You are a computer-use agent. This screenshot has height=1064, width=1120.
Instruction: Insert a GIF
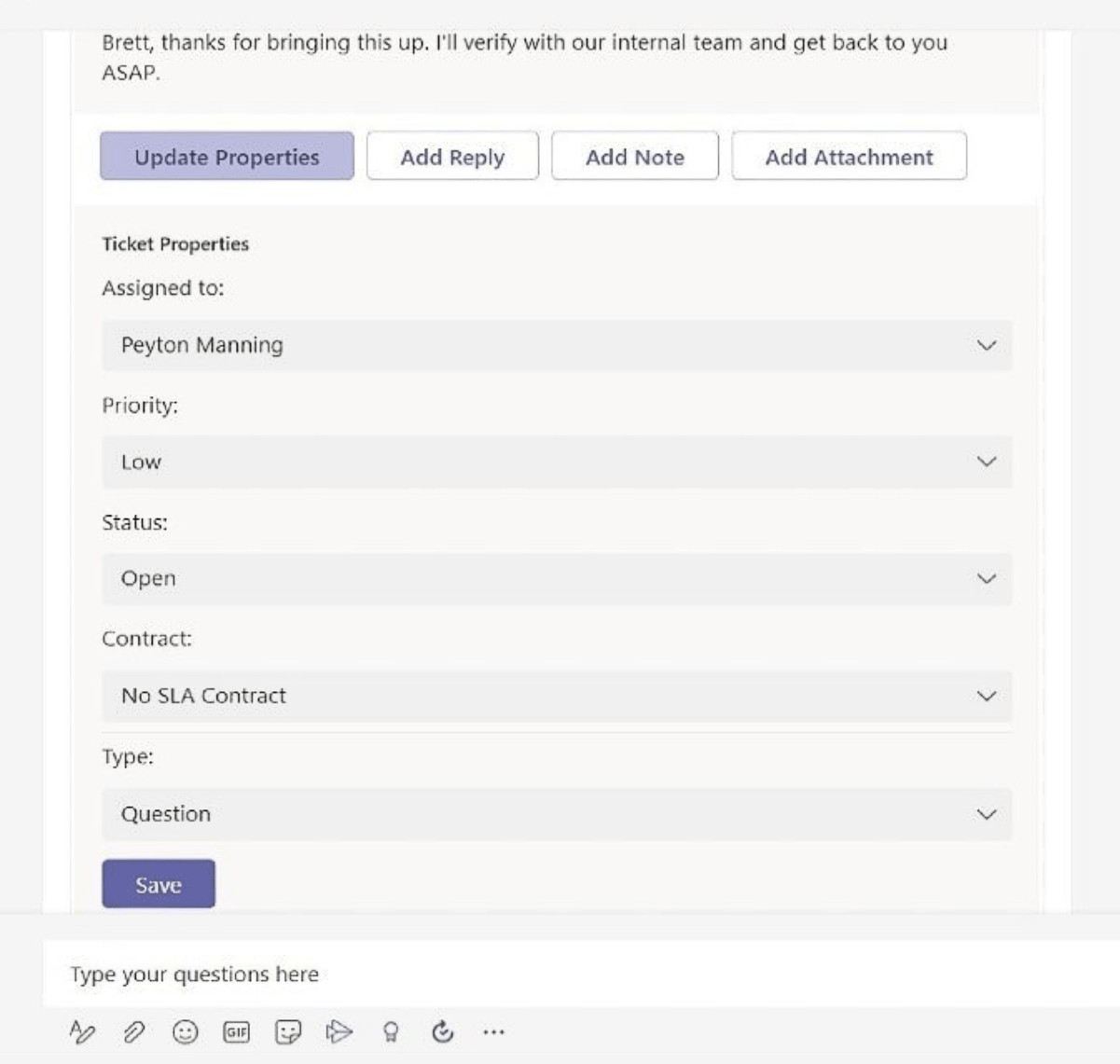[235, 1032]
